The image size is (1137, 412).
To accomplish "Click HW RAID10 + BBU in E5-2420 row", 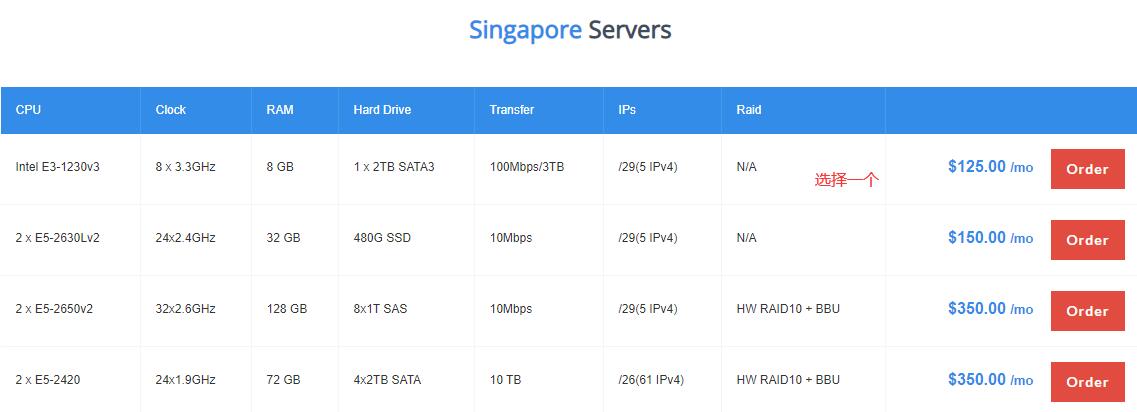I will [x=788, y=380].
